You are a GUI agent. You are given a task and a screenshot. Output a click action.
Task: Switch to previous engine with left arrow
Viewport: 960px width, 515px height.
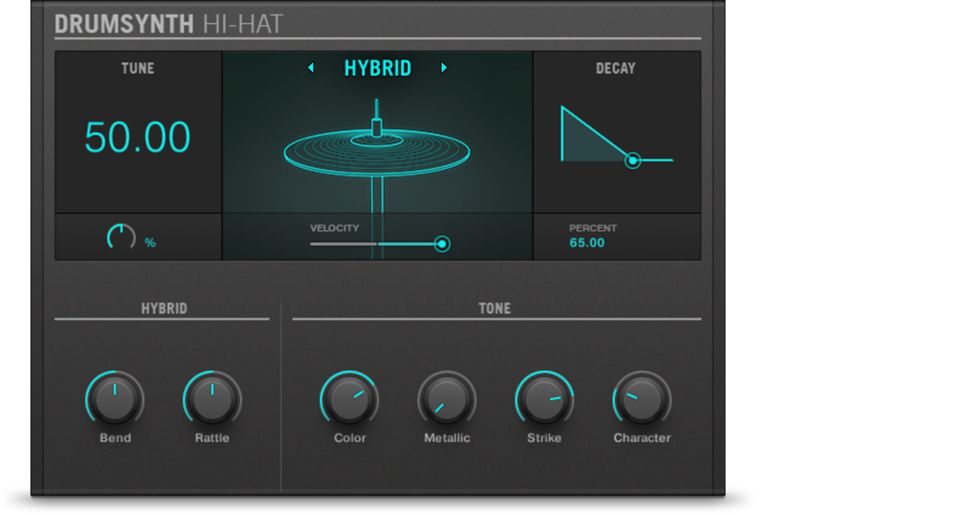(x=310, y=68)
